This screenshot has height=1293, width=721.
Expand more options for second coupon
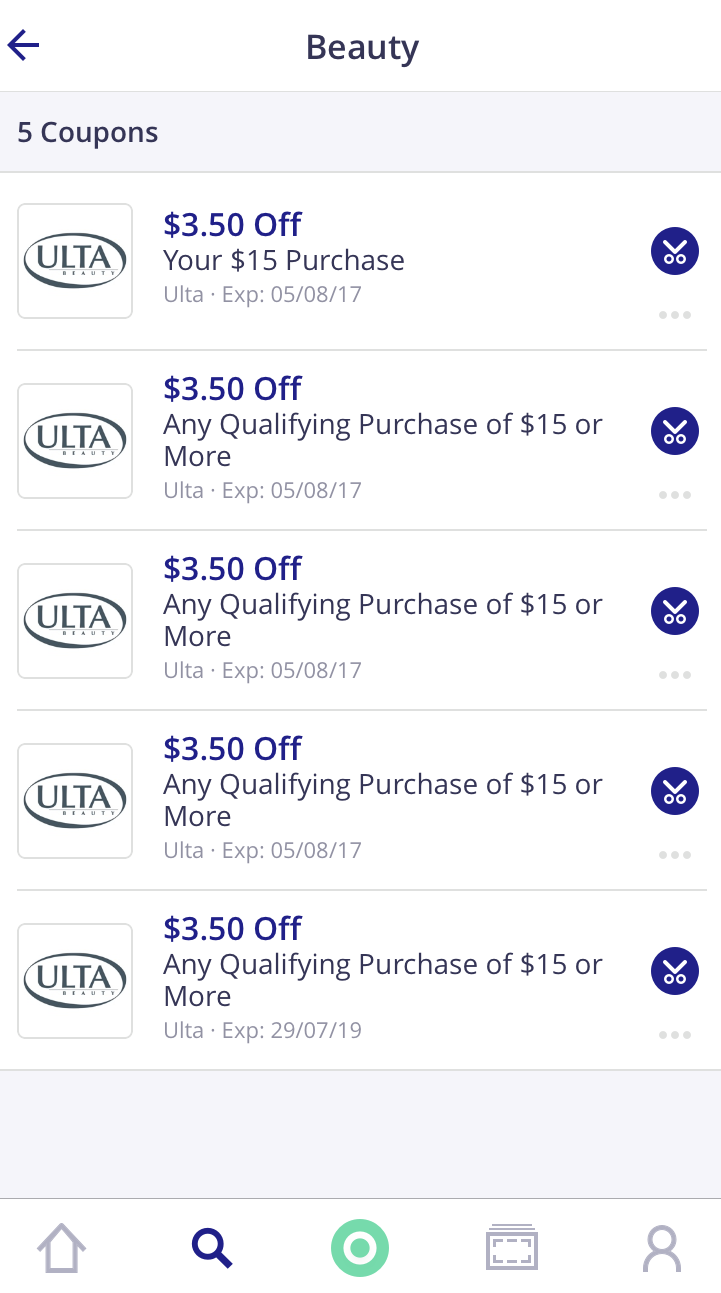675,495
